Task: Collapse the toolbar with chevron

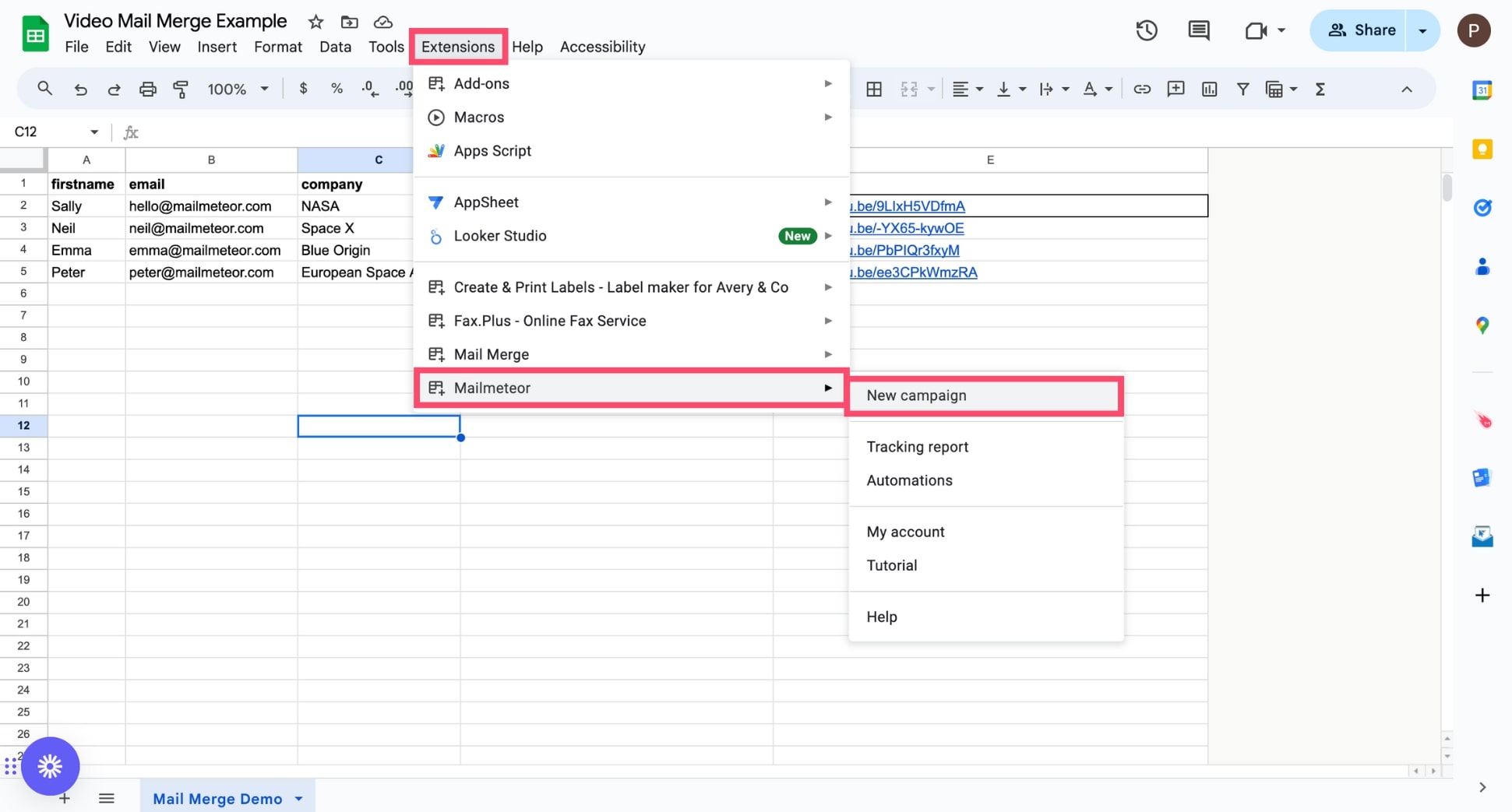Action: tap(1406, 90)
